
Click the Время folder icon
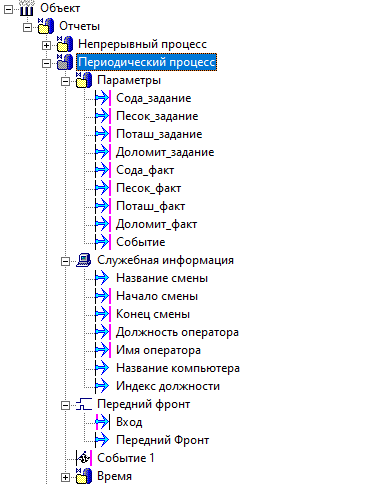[x=84, y=476]
